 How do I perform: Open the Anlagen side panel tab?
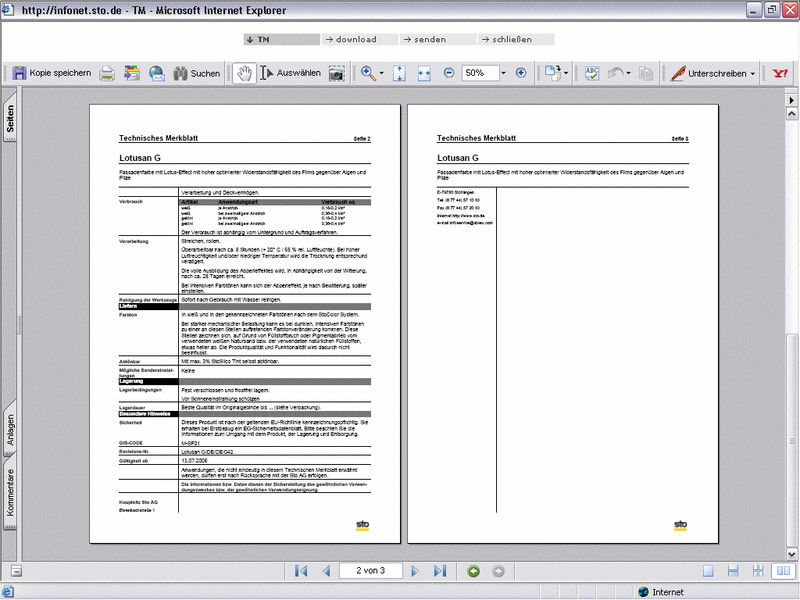(10, 429)
